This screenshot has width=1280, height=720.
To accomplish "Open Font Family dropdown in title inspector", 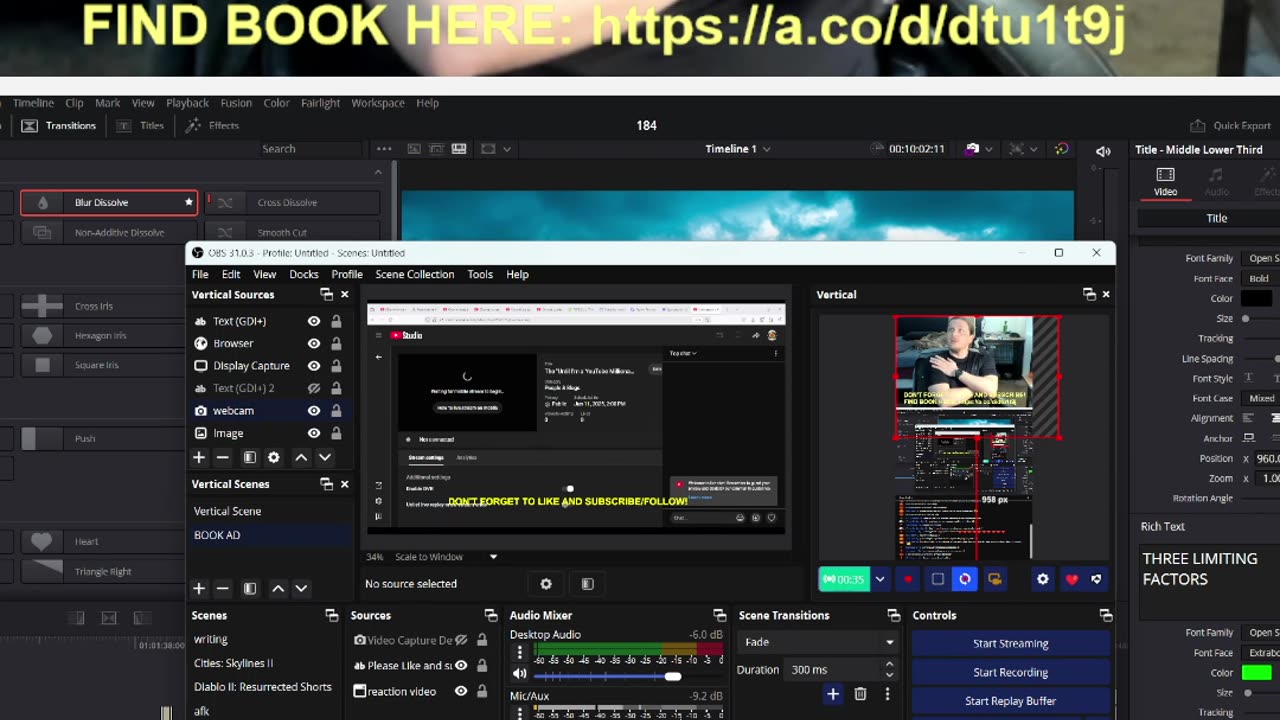I will coord(1262,258).
